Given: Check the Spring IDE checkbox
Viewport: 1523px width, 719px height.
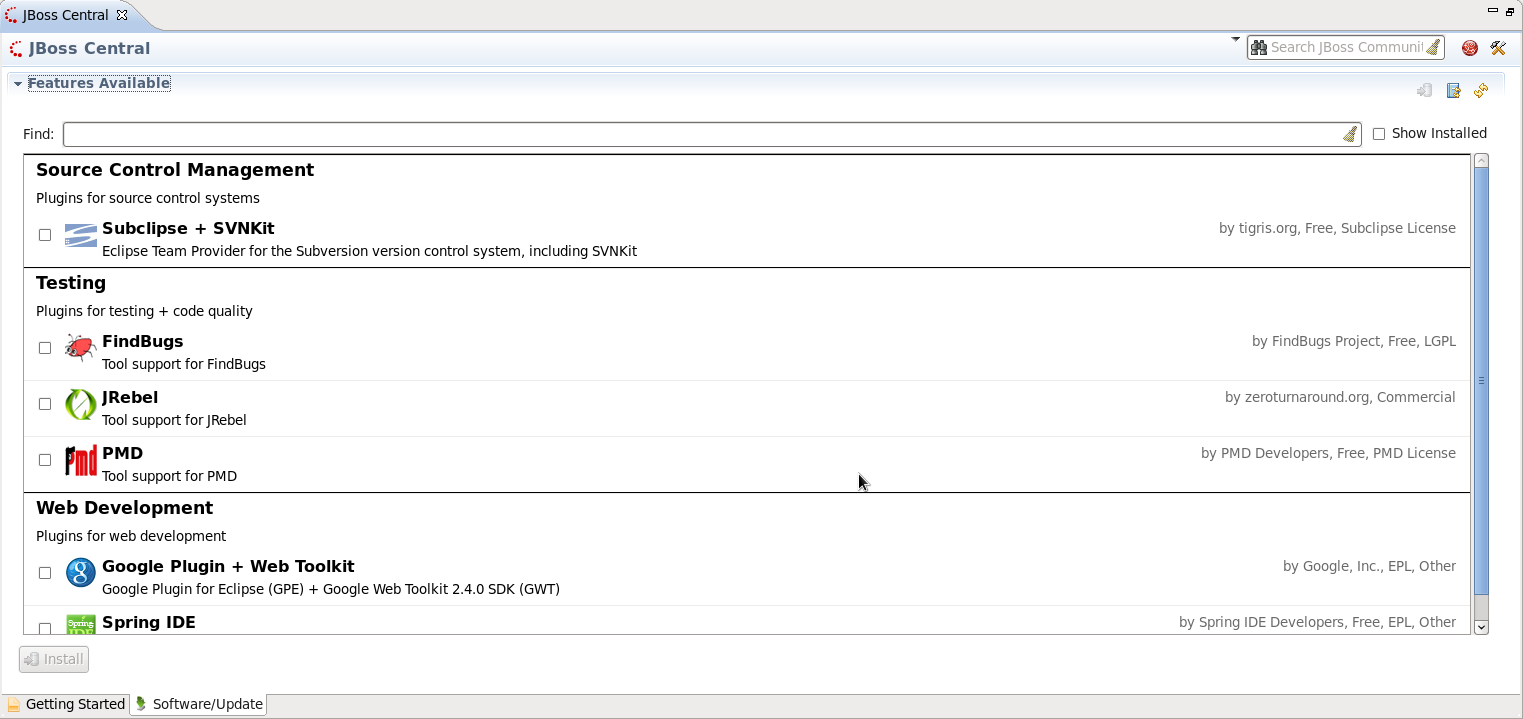Looking at the screenshot, I should 45,628.
